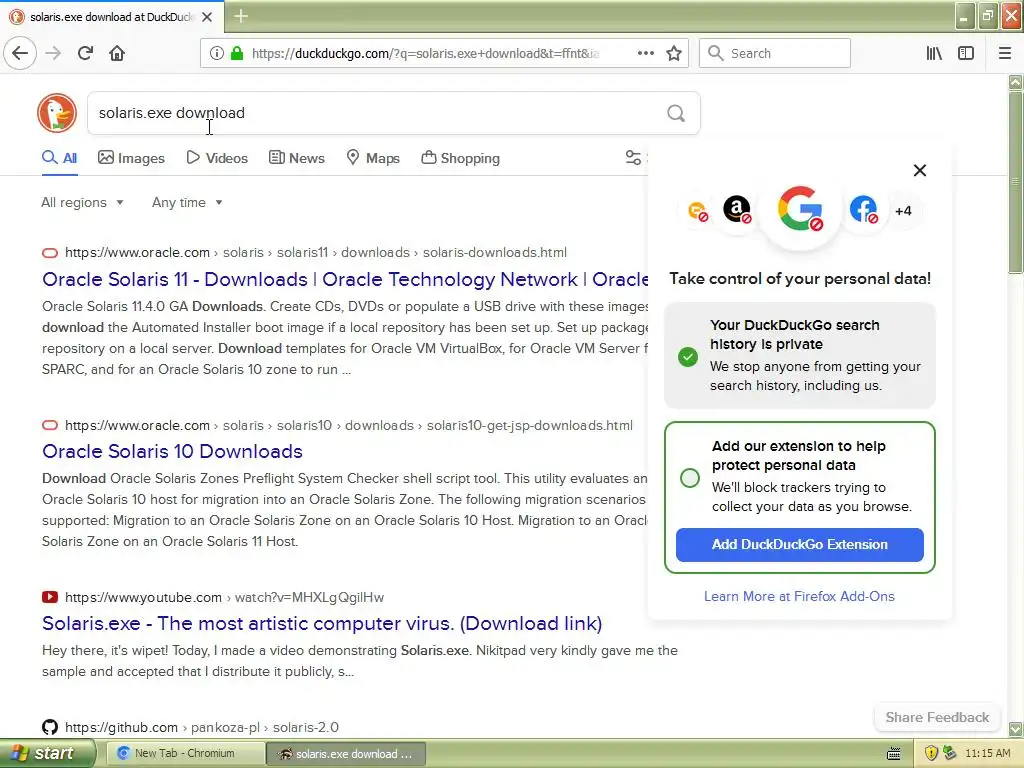Switch to New Tab - Chromium taskbar item
The image size is (1024, 768).
(x=185, y=753)
